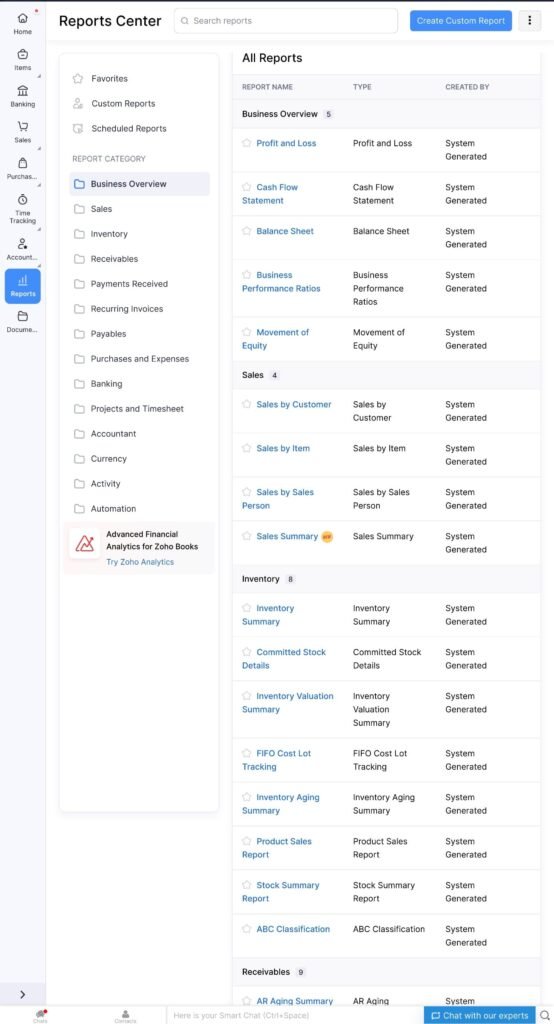
Task: Mark Sales by Item as favorite
Action: 246,448
